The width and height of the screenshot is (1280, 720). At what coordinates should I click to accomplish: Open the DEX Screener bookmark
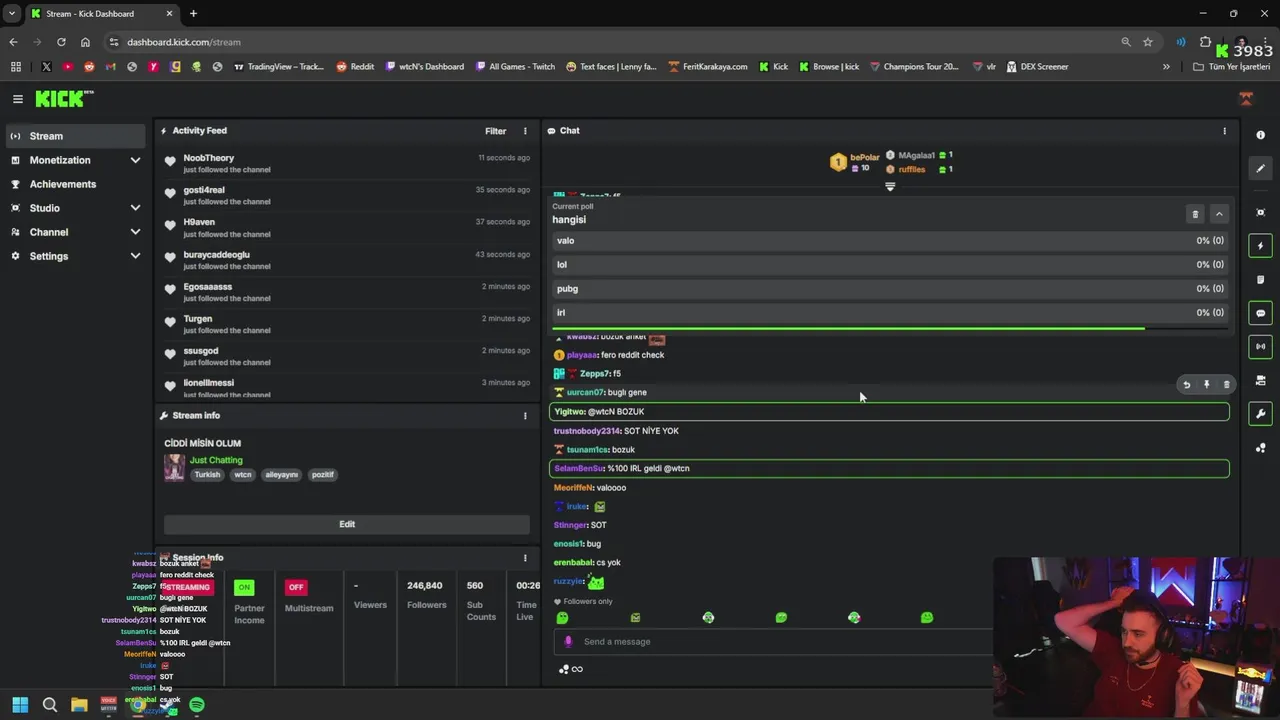coord(1038,67)
